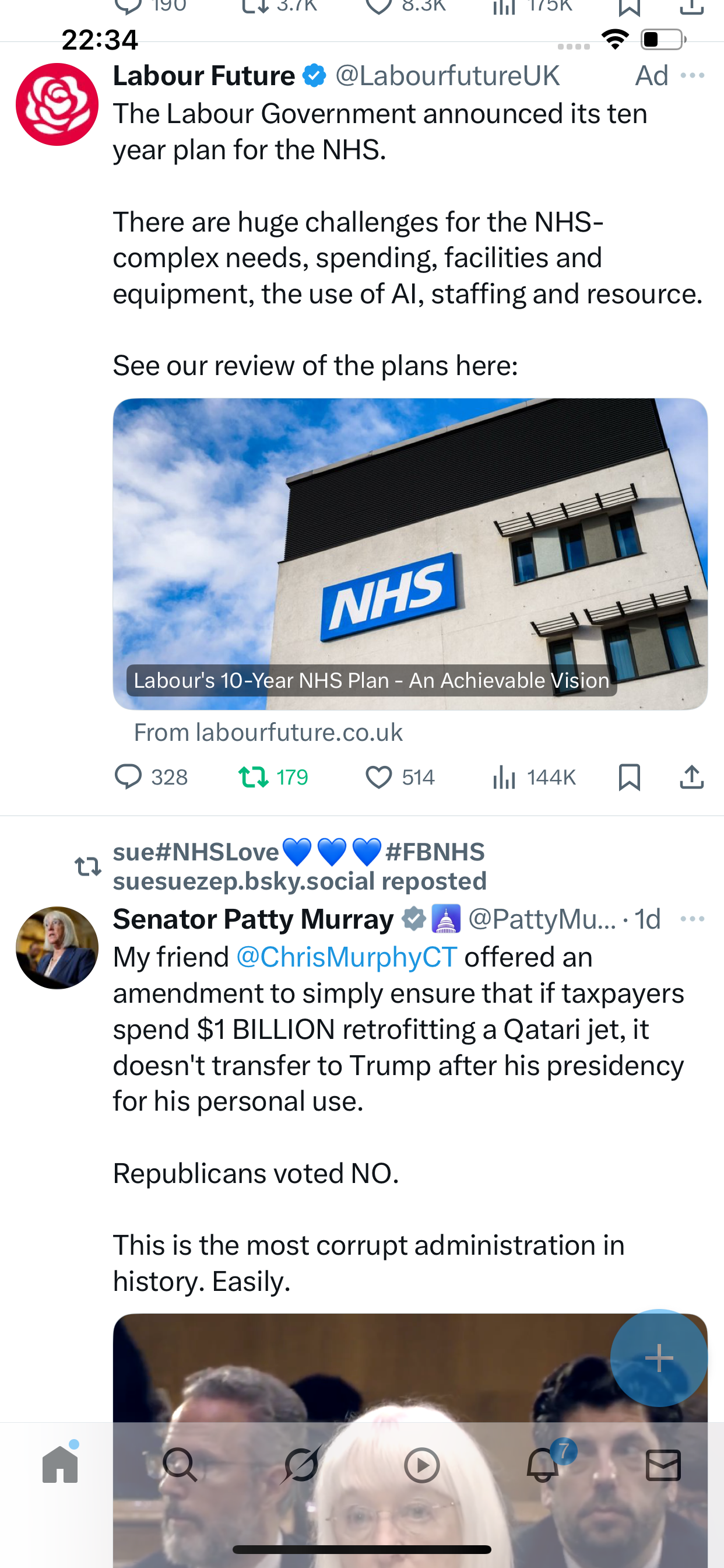This screenshot has width=724, height=1568.
Task: Open Notifications with 7 badge
Action: tap(543, 1465)
